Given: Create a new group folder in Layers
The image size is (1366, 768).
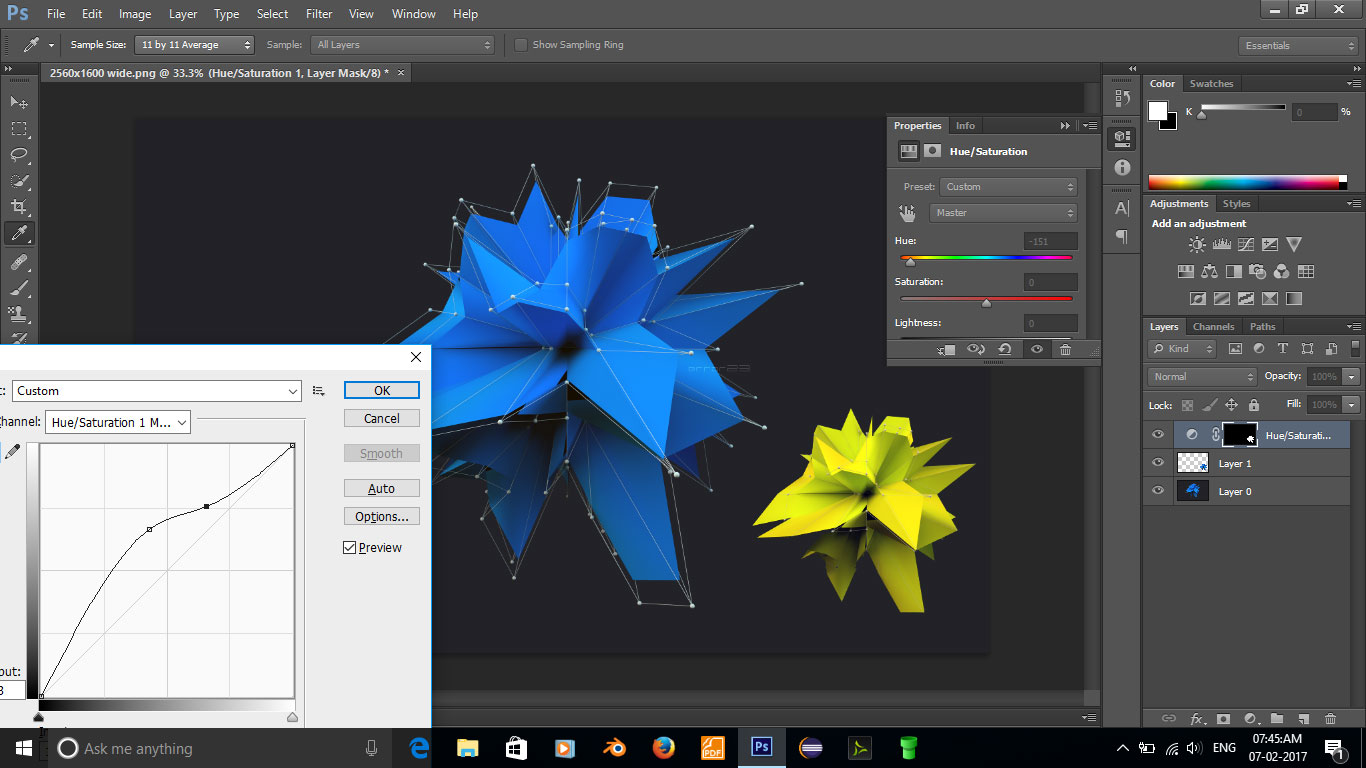Looking at the screenshot, I should [1277, 719].
